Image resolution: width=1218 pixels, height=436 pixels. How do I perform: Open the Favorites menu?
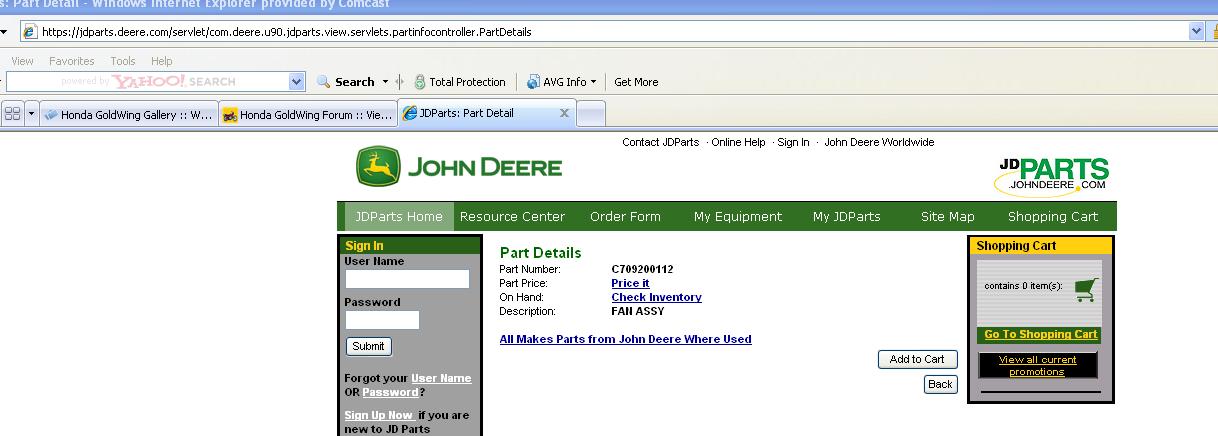tap(72, 61)
